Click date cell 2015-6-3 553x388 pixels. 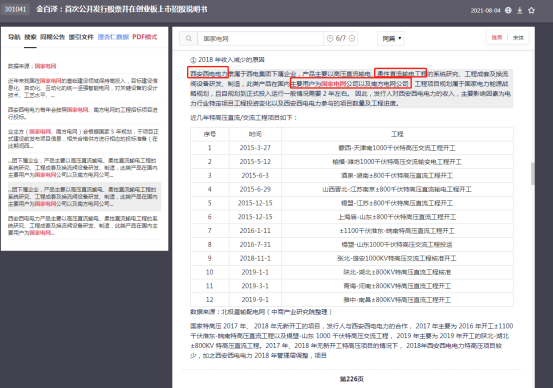coord(255,175)
